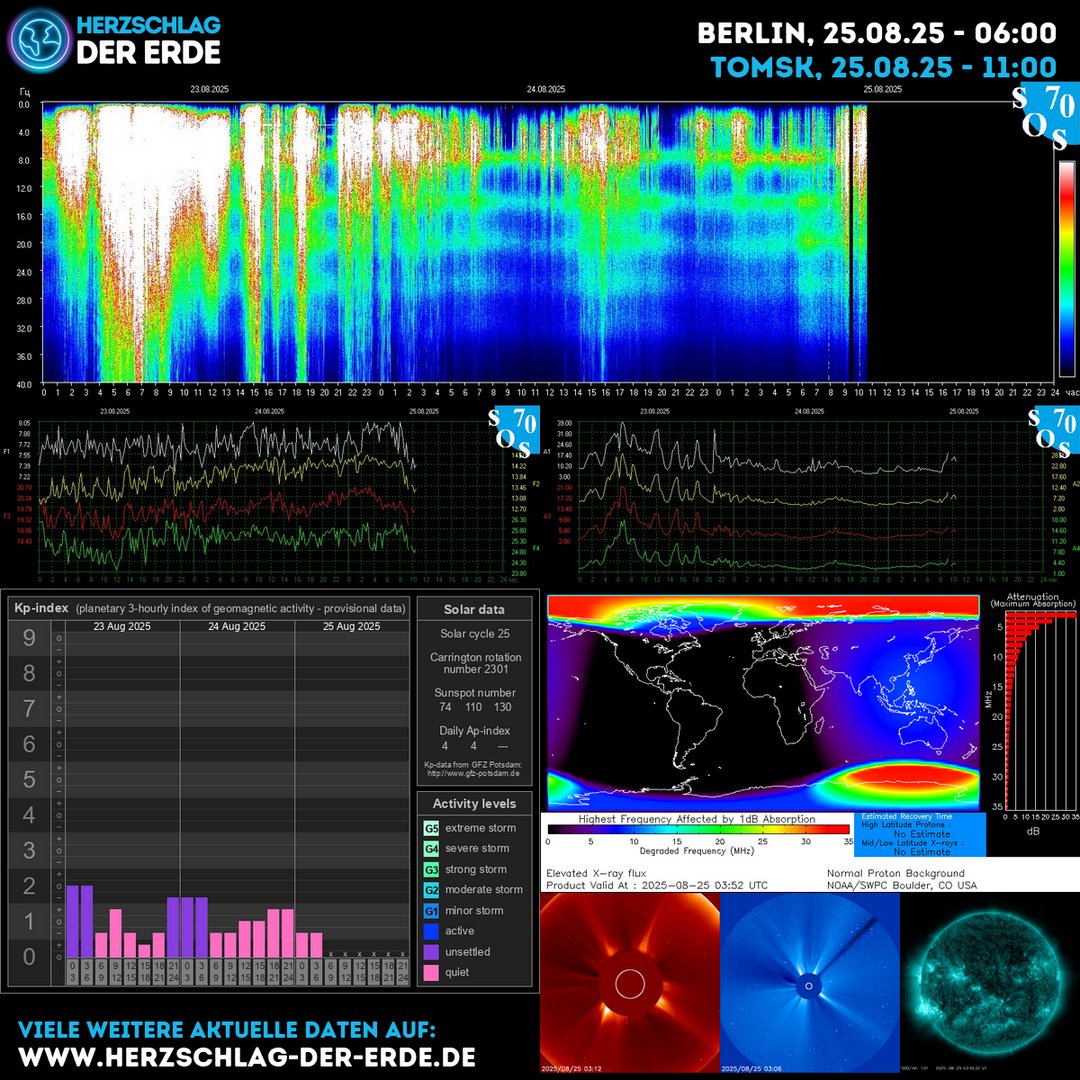
Task: Open the blue LASCO C3 coronagraph thumbnail
Action: click(808, 985)
